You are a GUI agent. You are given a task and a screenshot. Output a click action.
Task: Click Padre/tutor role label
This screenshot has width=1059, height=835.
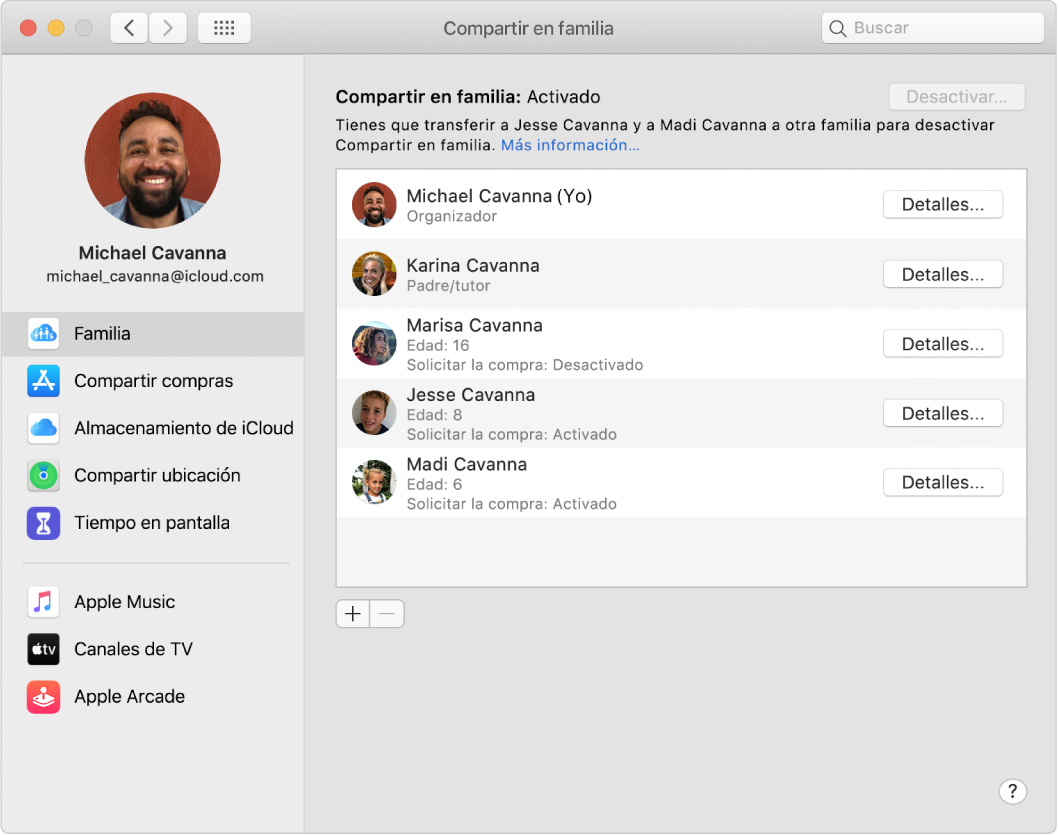click(x=448, y=286)
